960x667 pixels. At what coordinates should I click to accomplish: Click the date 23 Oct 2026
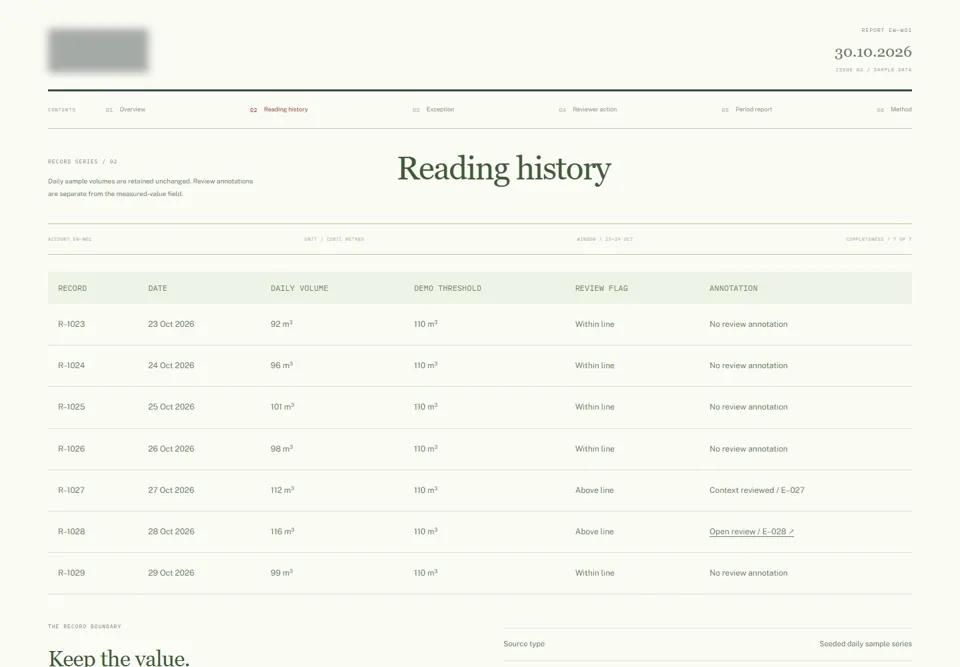coord(171,324)
